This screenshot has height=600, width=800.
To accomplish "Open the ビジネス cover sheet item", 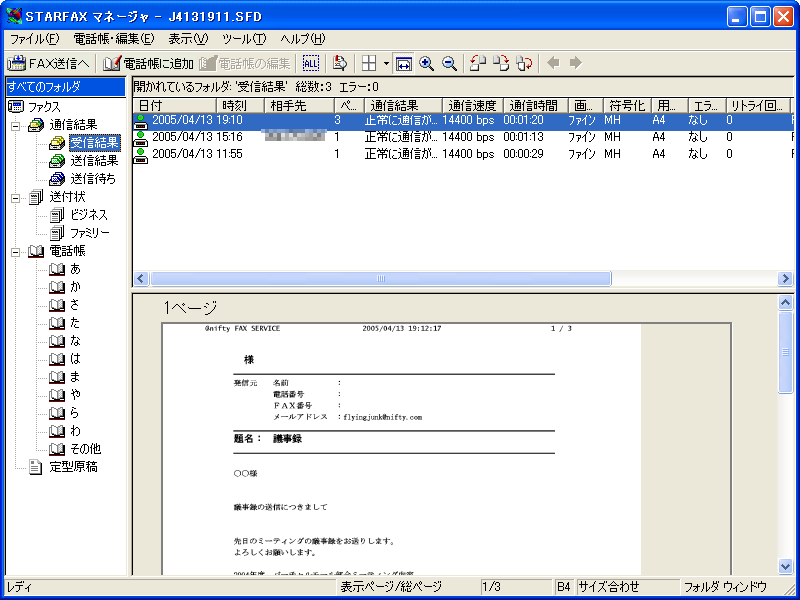I will (x=89, y=215).
